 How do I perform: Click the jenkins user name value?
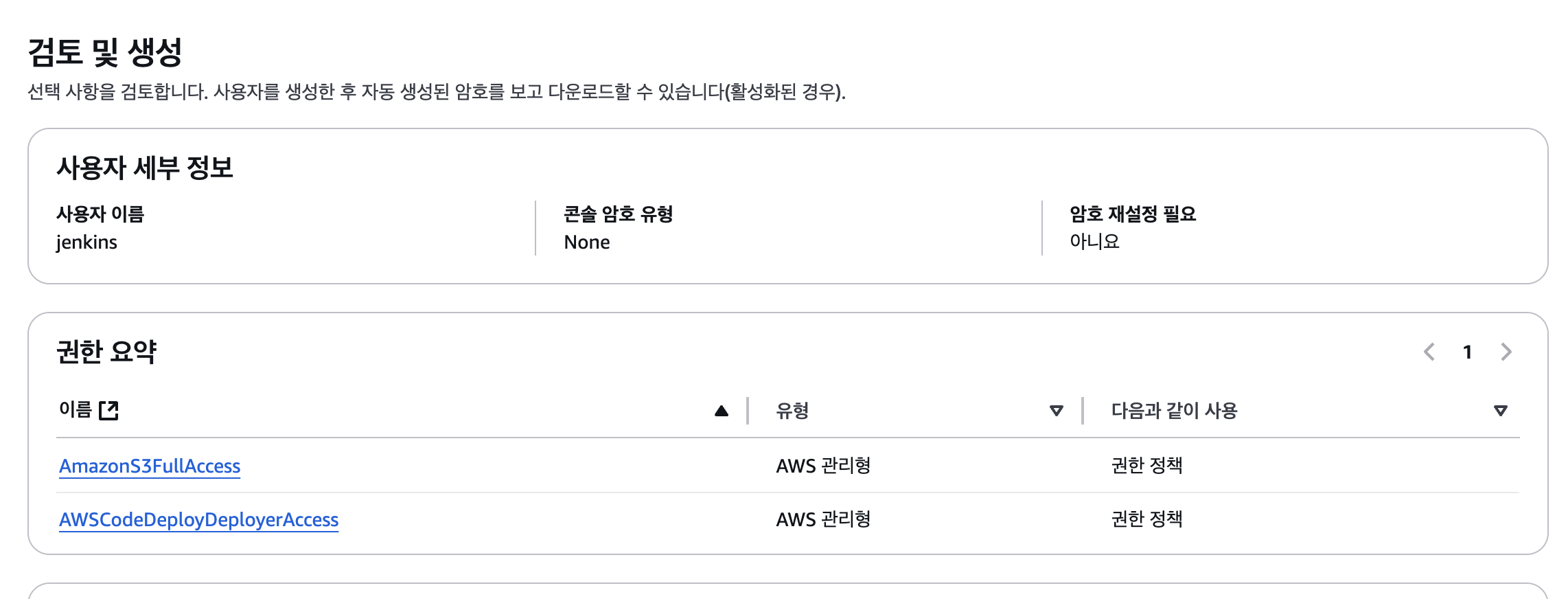coord(87,242)
